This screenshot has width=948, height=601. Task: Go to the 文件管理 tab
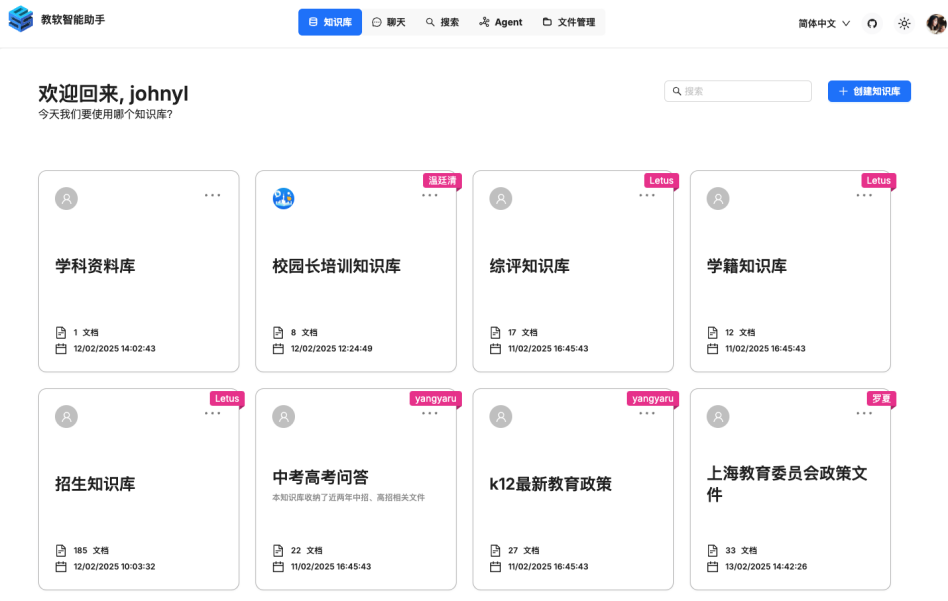click(568, 22)
